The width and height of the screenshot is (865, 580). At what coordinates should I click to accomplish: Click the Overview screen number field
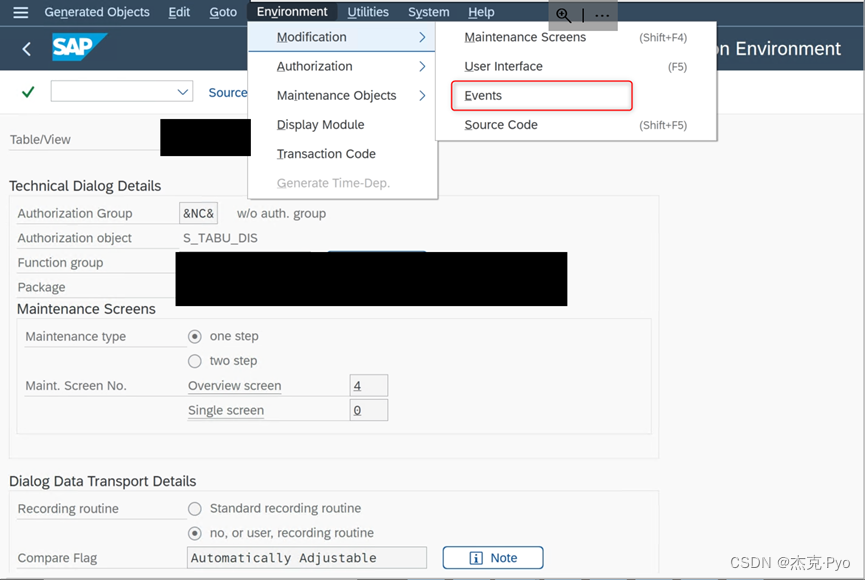[367, 386]
